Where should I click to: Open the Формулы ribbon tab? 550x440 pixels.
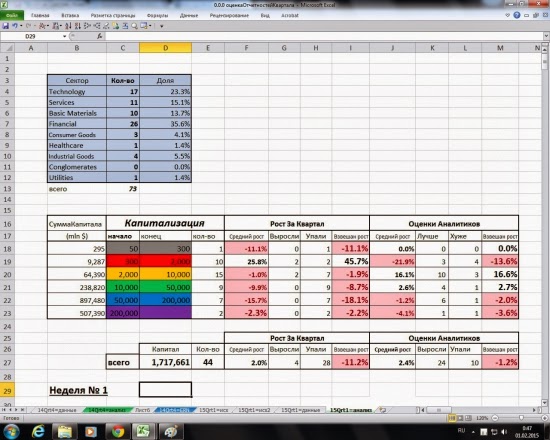(157, 15)
